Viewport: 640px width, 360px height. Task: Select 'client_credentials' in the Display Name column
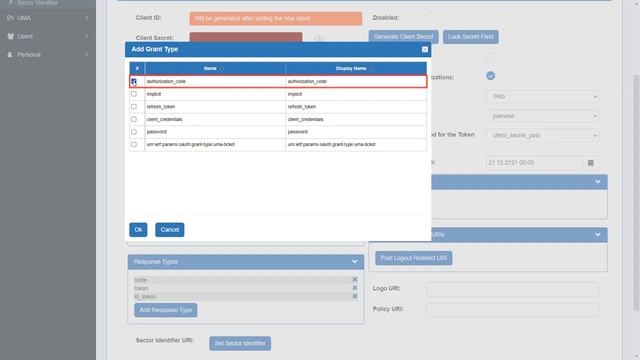coord(305,120)
